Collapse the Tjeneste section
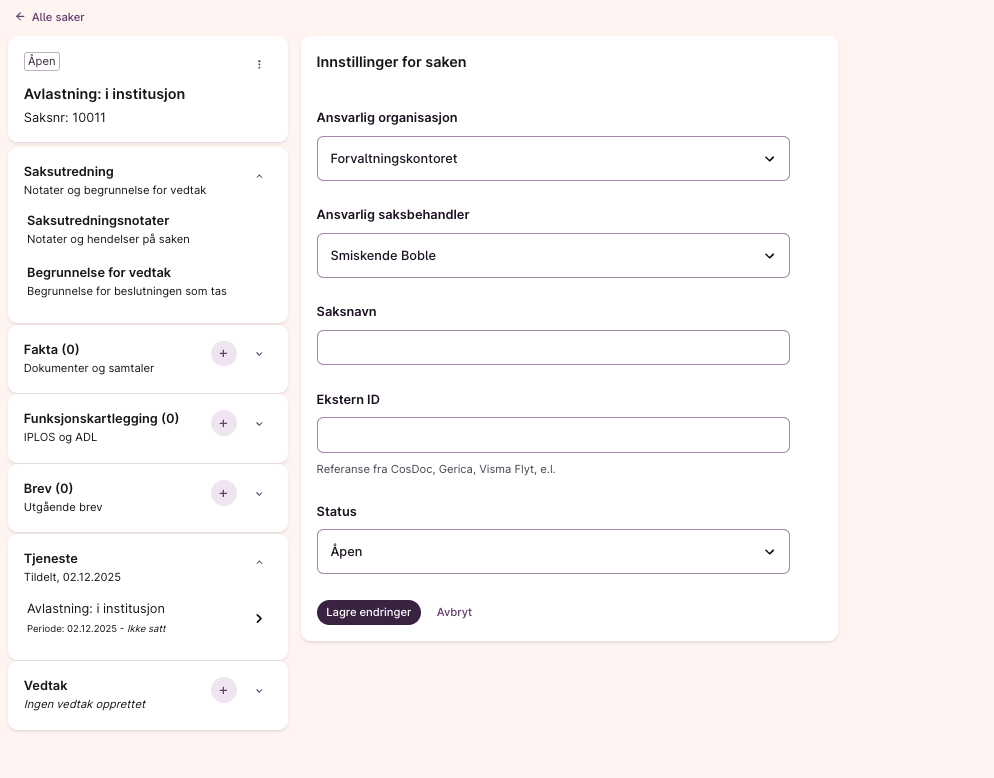994x778 pixels. point(259,563)
